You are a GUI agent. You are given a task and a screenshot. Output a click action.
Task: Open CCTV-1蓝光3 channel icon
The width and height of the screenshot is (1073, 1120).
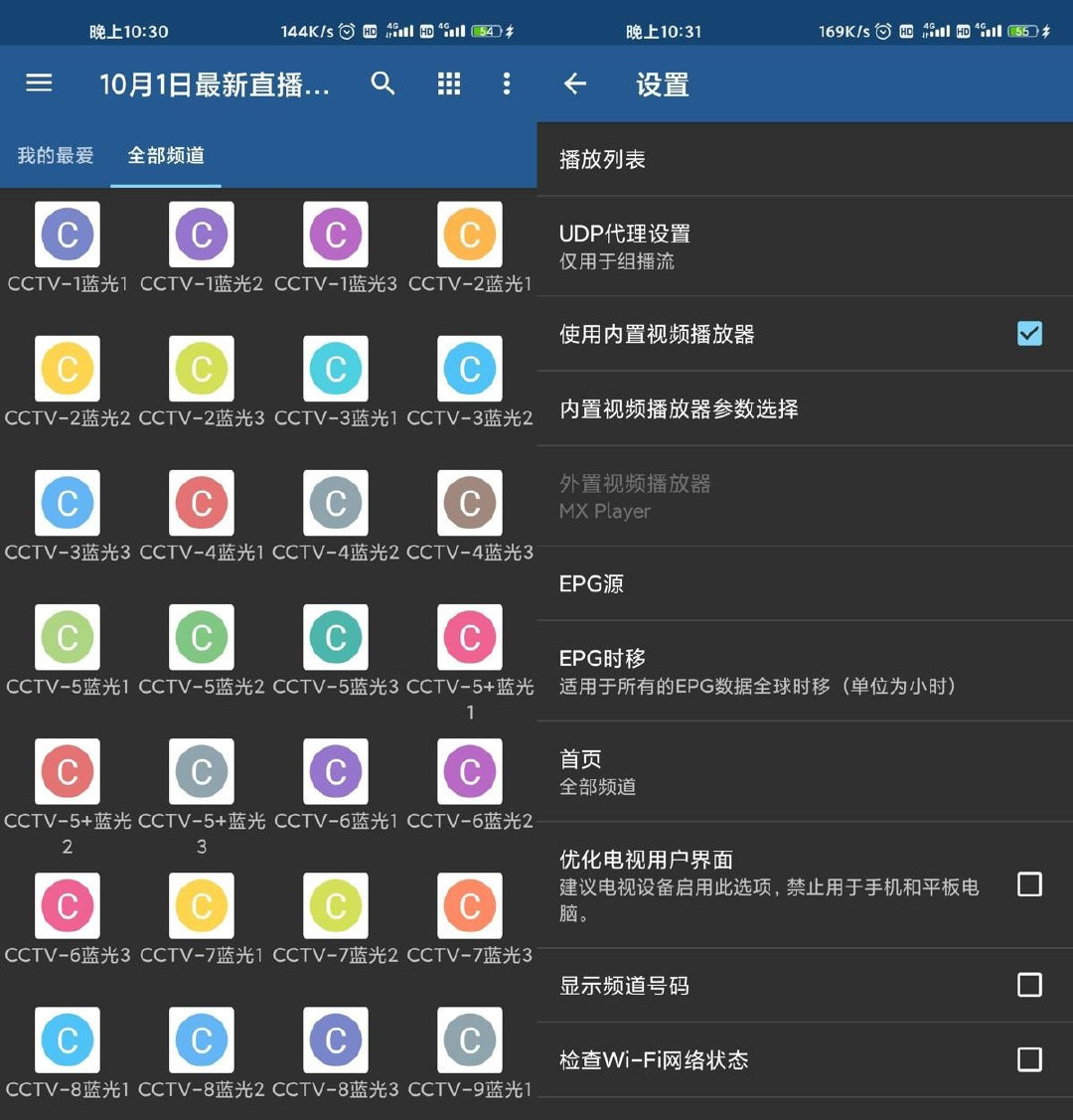(x=336, y=235)
